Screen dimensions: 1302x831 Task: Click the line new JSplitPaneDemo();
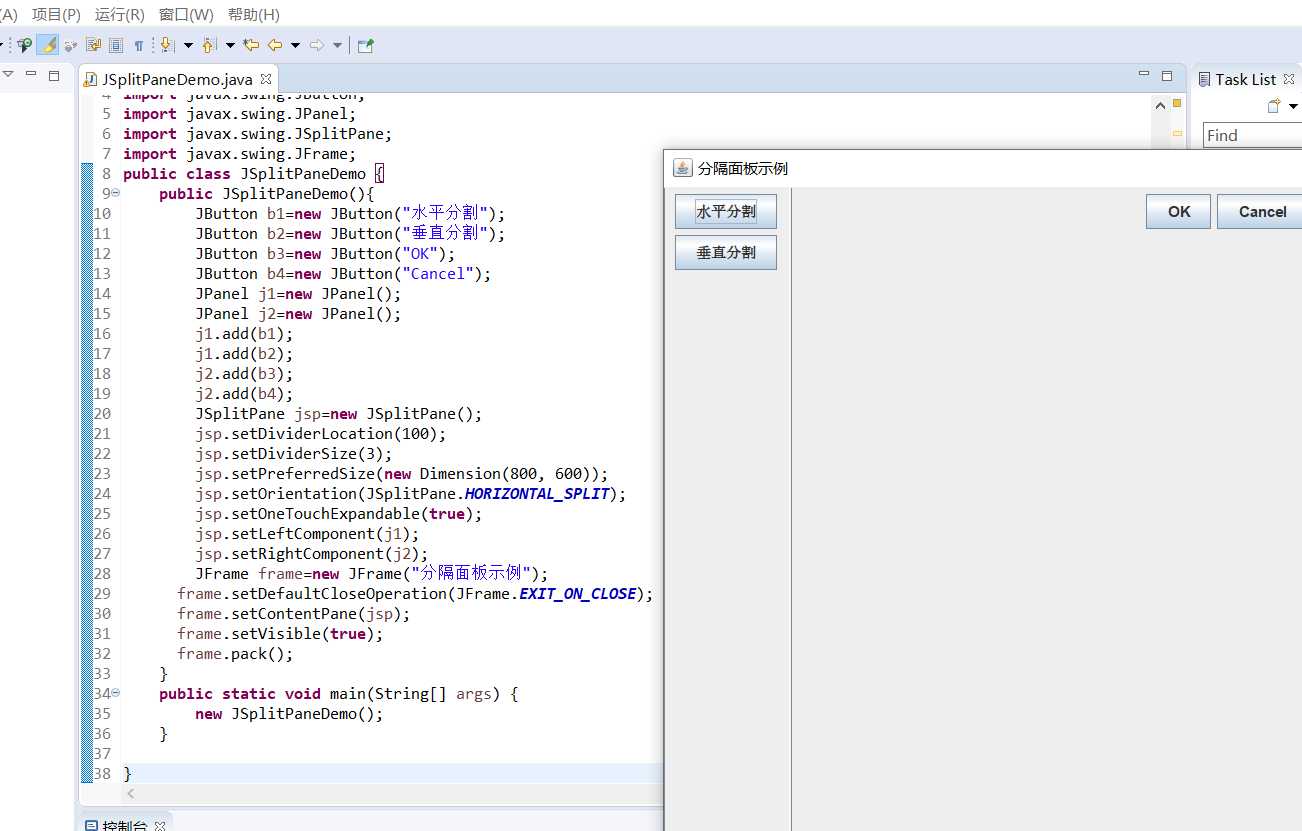[x=289, y=713]
